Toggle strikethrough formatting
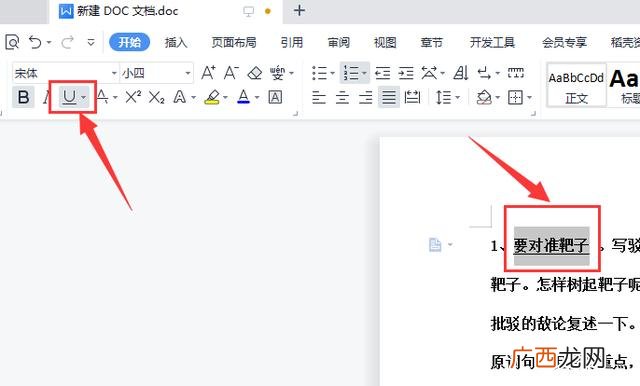This screenshot has height=386, width=640. [x=102, y=97]
